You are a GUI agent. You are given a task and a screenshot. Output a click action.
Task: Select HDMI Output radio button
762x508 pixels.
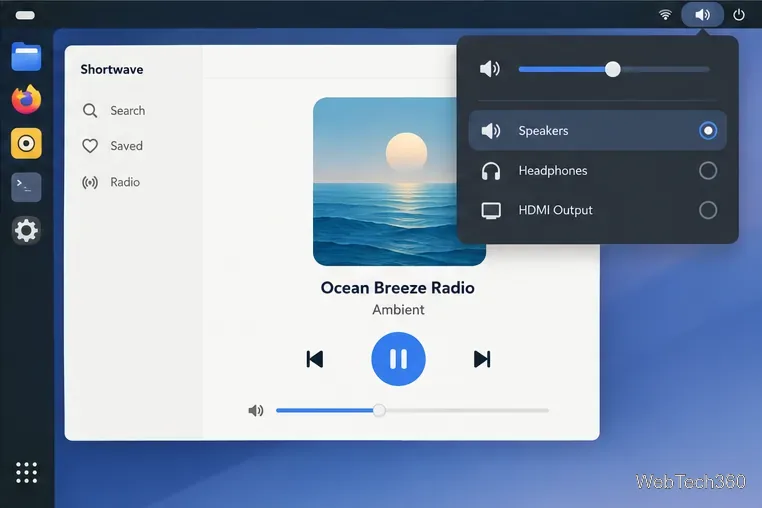[708, 210]
